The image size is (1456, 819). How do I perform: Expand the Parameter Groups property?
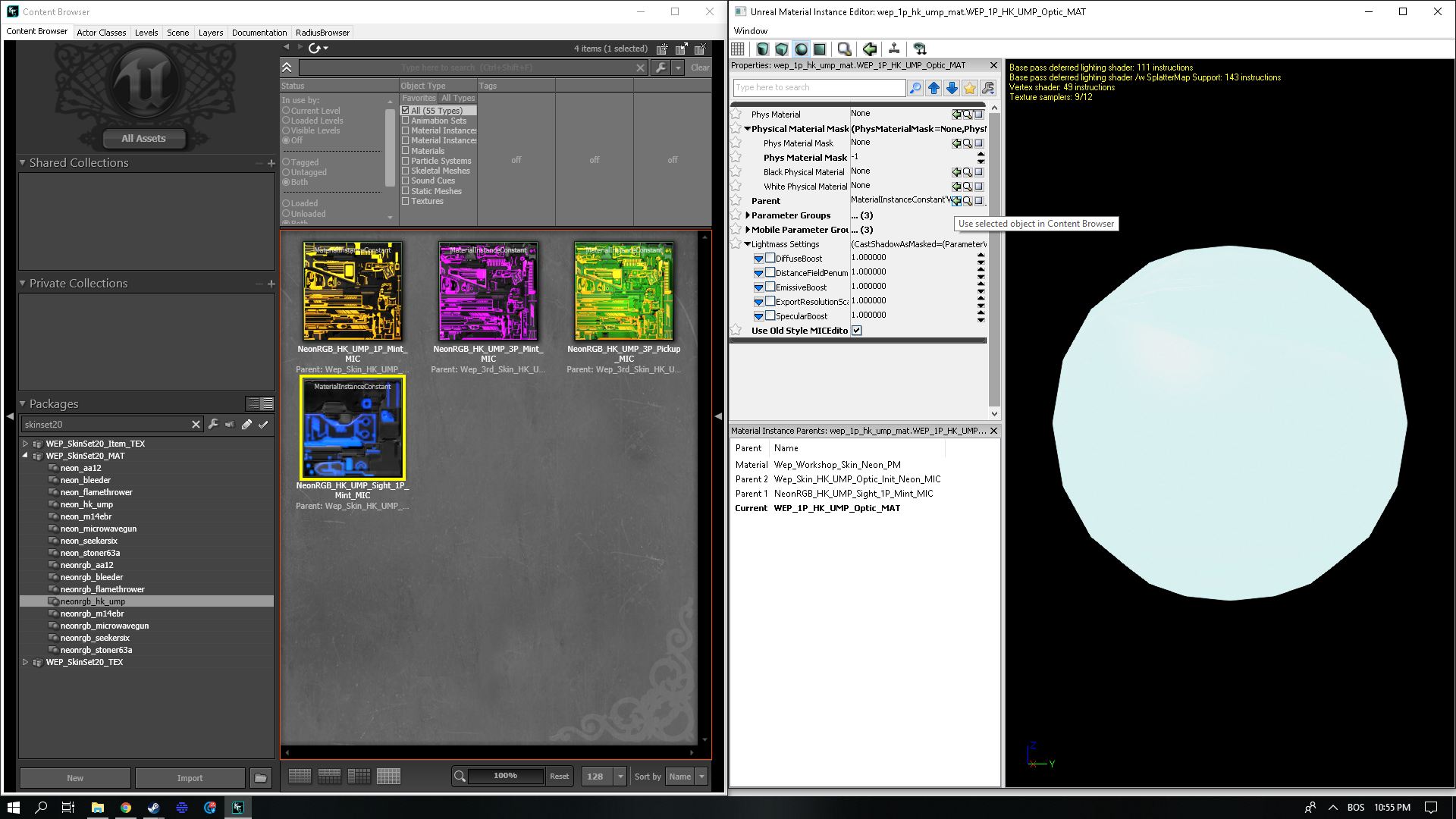tap(748, 215)
